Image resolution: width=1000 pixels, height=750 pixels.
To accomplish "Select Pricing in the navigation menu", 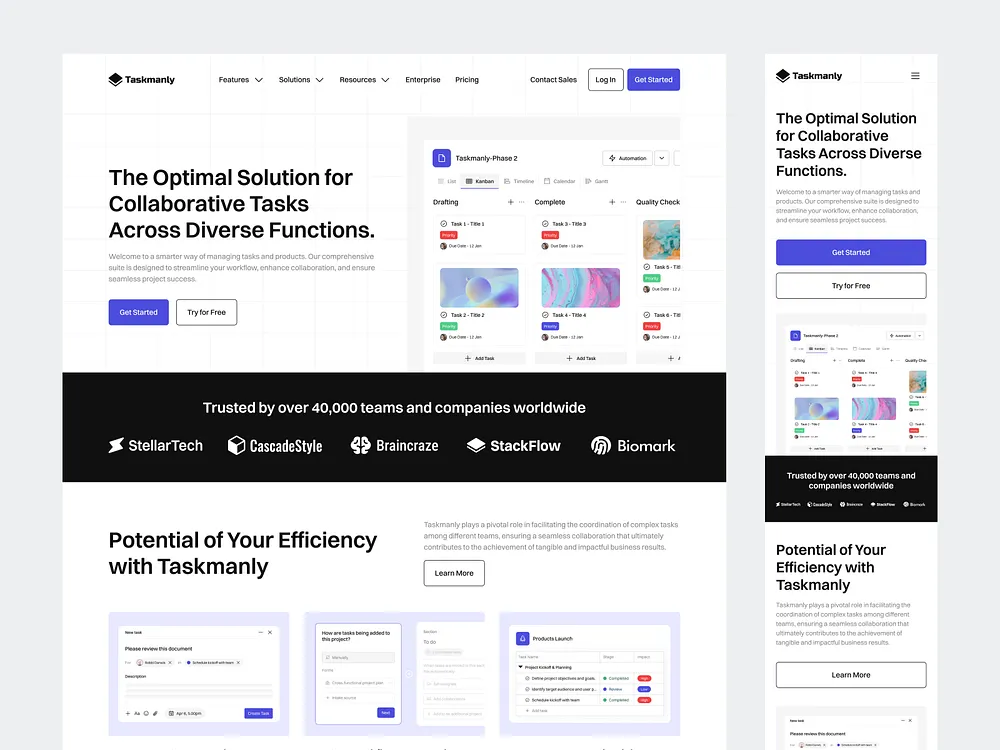I will click(x=466, y=79).
